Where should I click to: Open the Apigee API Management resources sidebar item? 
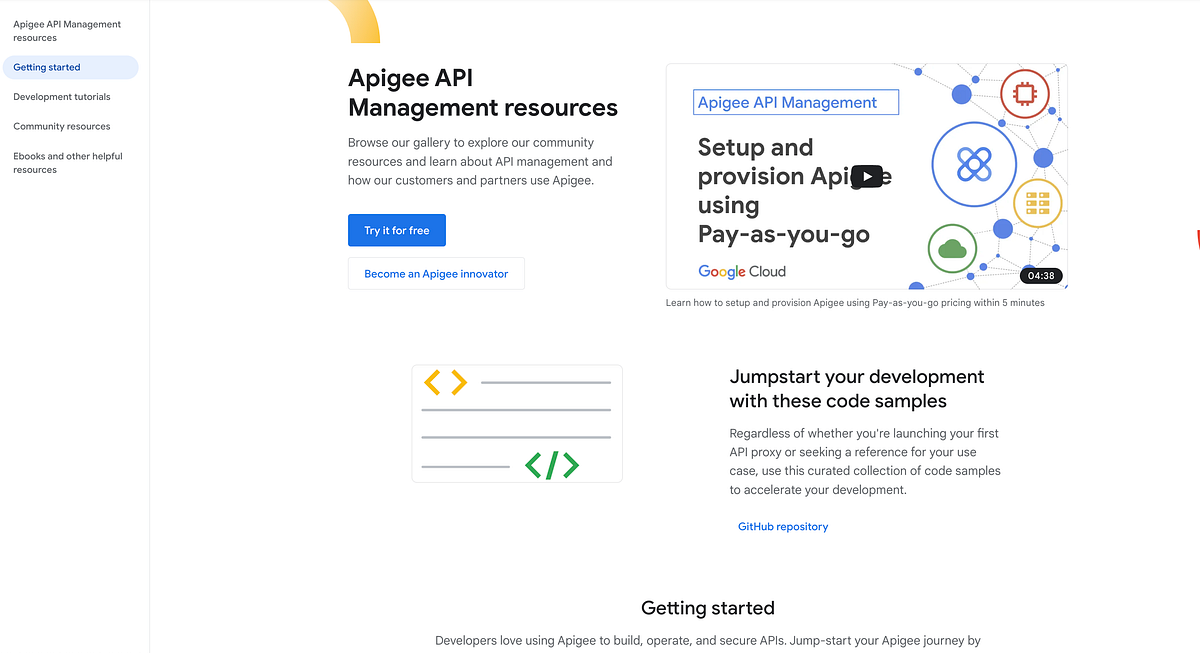(x=67, y=31)
